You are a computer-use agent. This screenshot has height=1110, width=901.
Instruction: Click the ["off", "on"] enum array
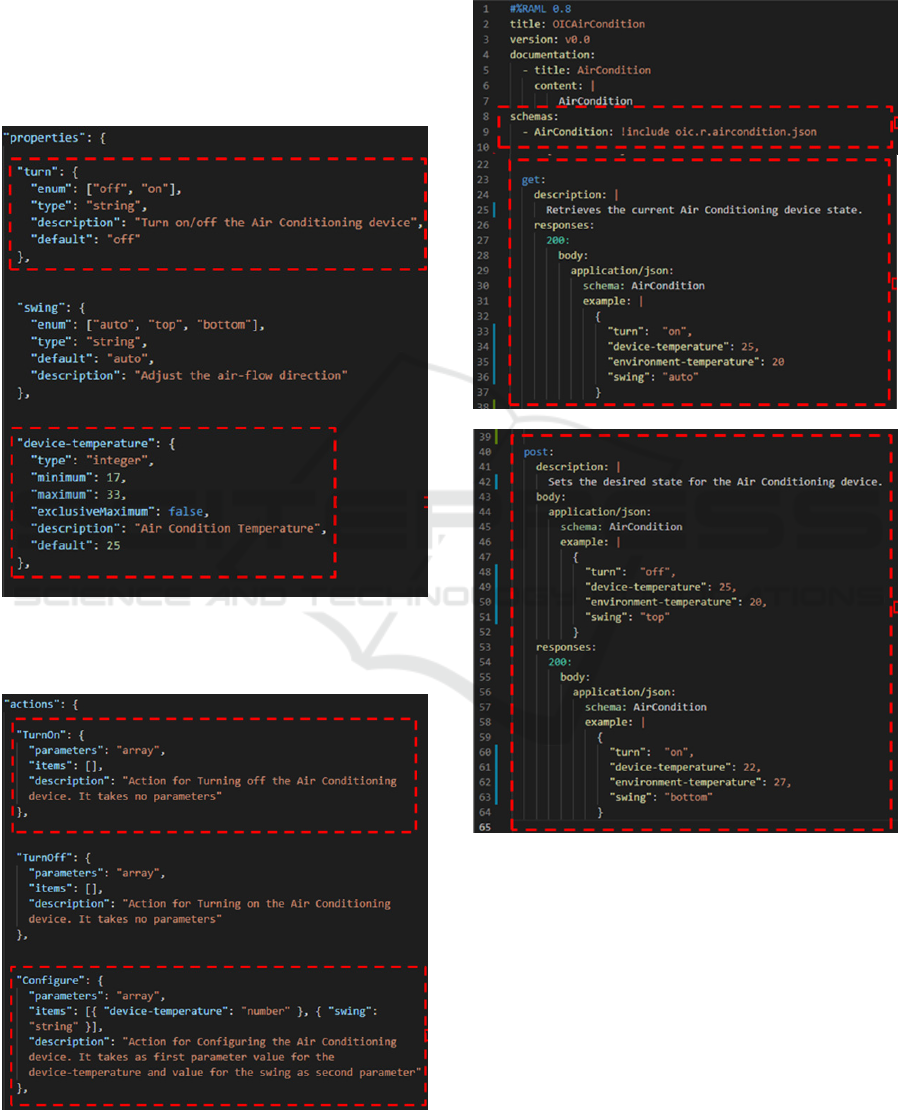pyautogui.click(x=133, y=188)
